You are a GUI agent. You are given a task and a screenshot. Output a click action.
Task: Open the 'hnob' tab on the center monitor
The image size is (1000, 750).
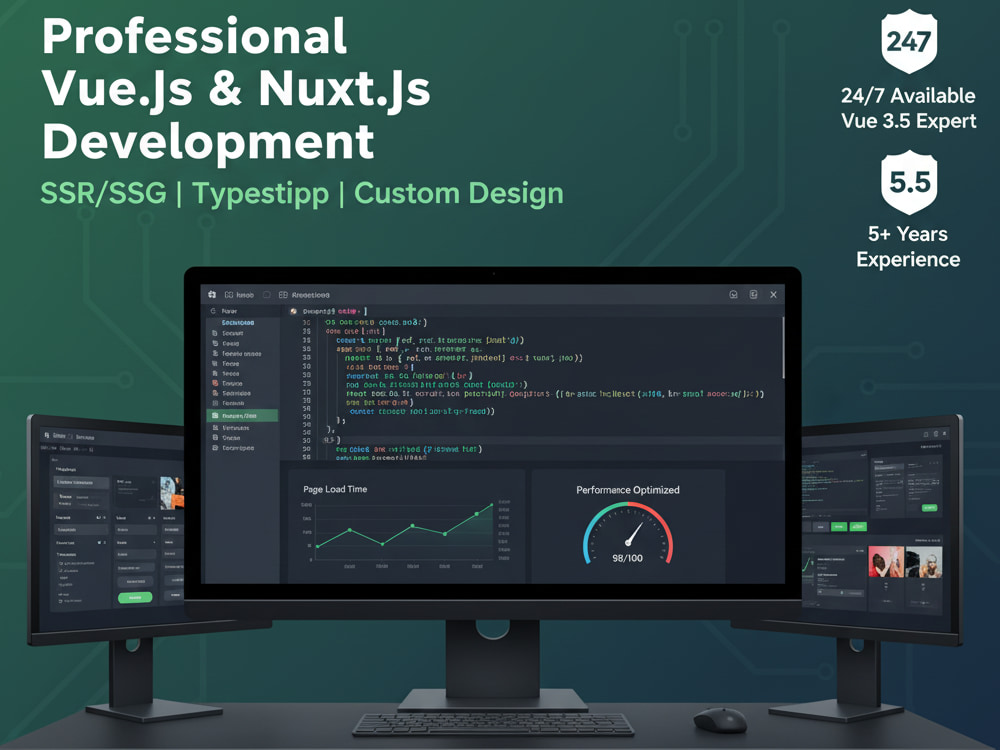pos(239,295)
